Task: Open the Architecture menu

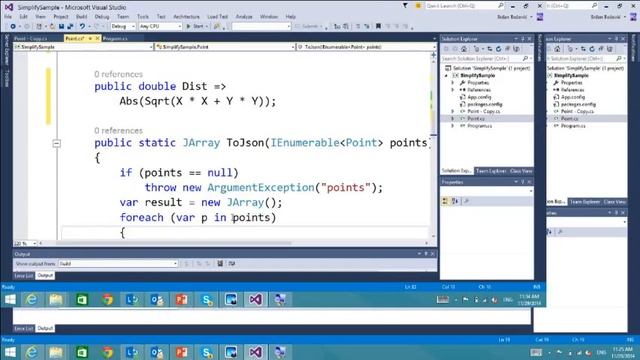Action: (186, 17)
